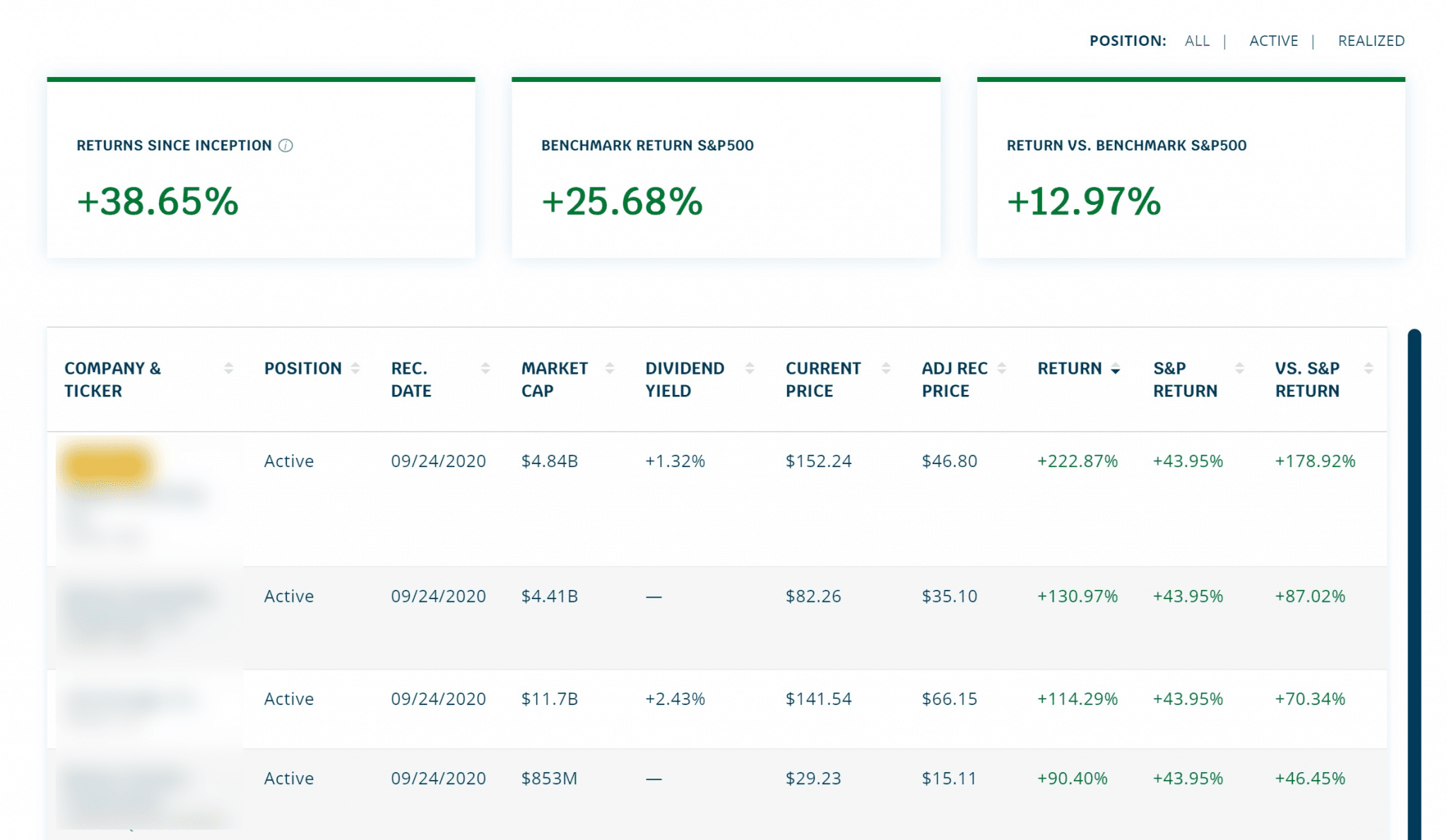Click the sort icon on Company & Ticker column
1447x840 pixels.
point(228,368)
